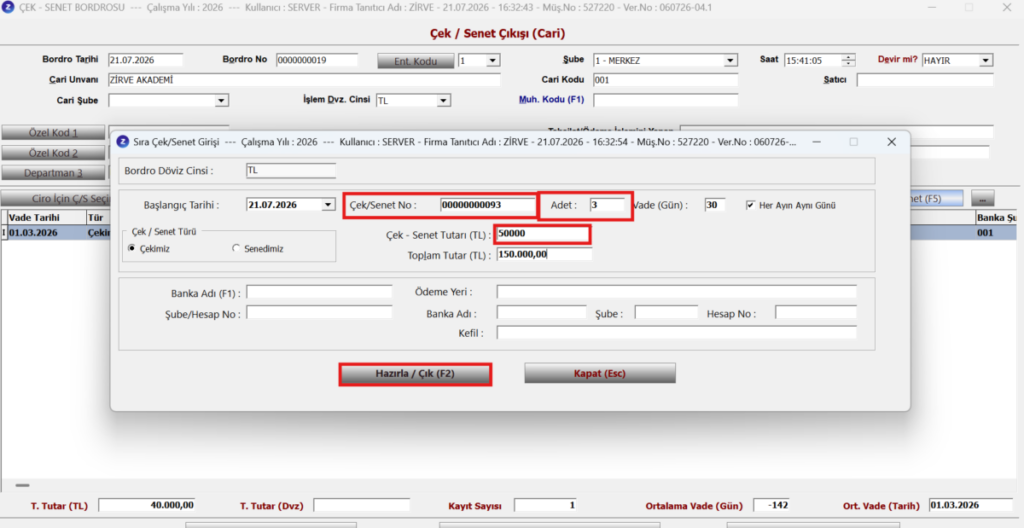Click the Adet input field
The width and height of the screenshot is (1024, 528).
(607, 205)
